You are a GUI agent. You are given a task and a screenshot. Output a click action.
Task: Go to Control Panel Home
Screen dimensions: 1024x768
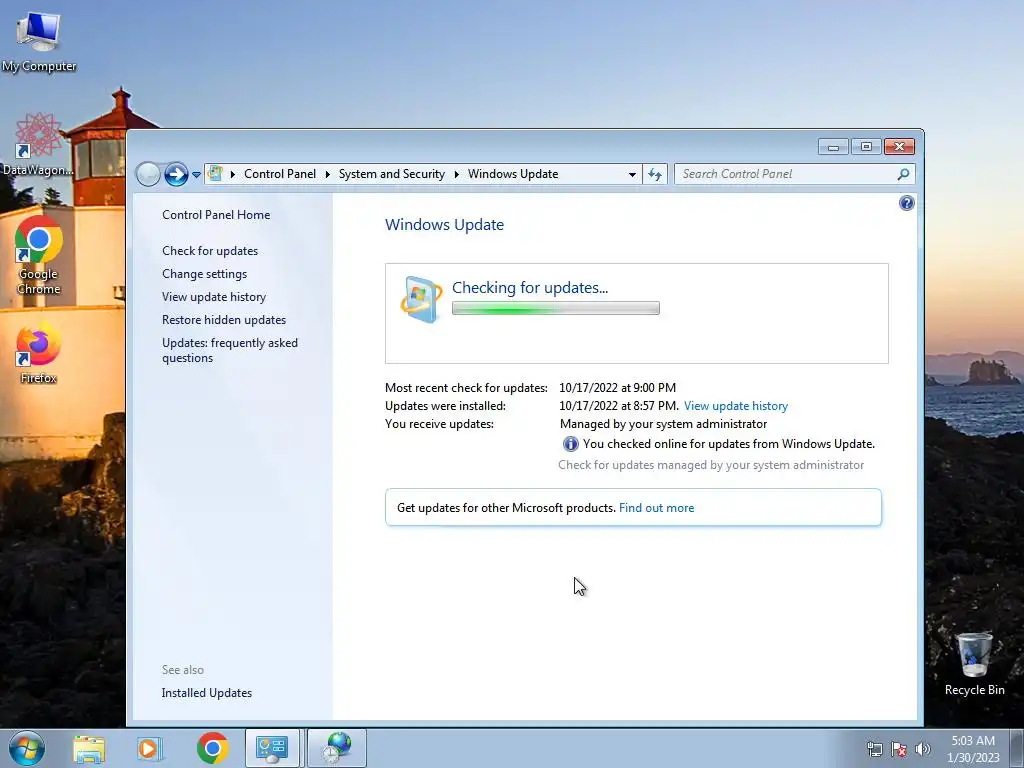(216, 215)
